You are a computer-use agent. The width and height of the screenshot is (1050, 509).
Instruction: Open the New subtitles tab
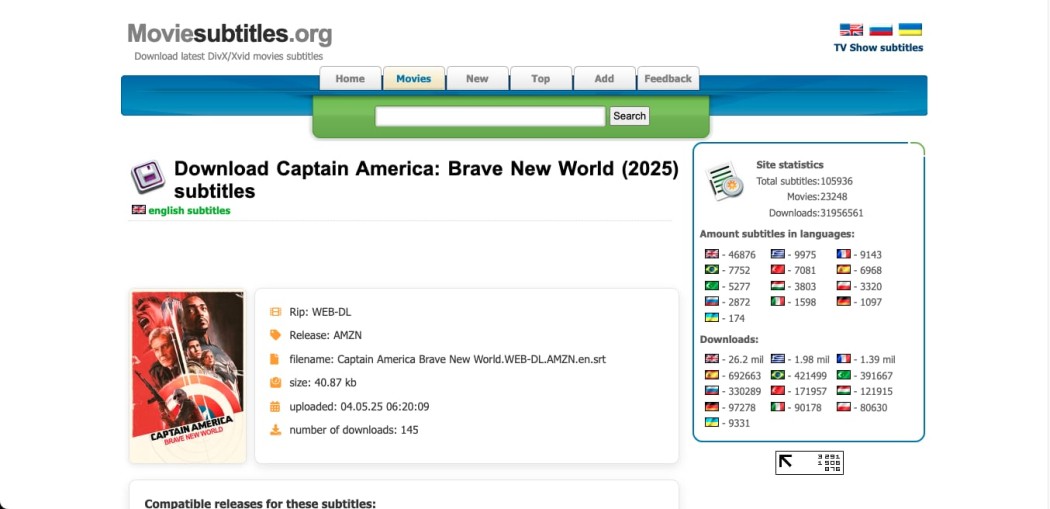tap(477, 78)
